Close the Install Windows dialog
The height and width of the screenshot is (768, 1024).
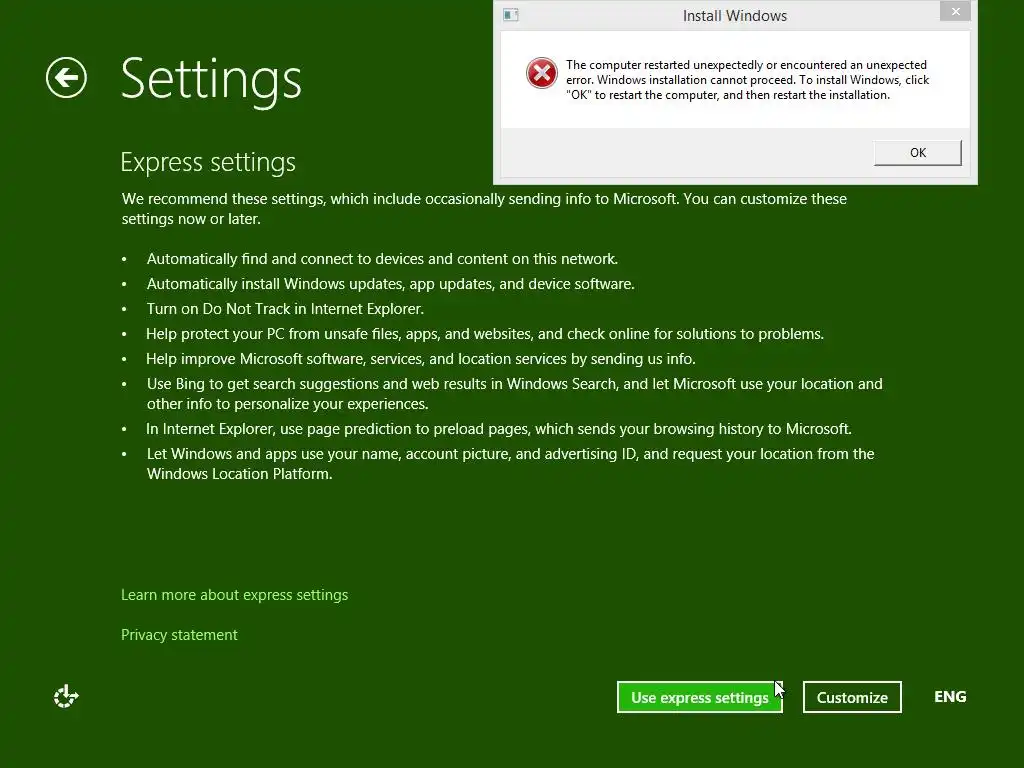point(955,11)
